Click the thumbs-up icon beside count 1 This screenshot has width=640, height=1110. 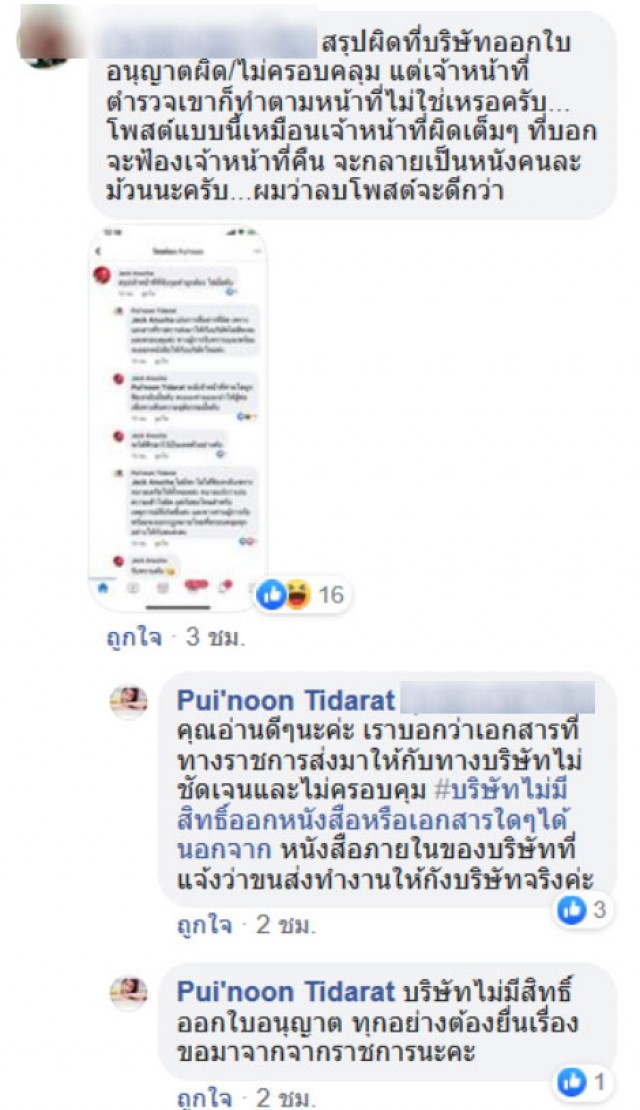pyautogui.click(x=572, y=1082)
